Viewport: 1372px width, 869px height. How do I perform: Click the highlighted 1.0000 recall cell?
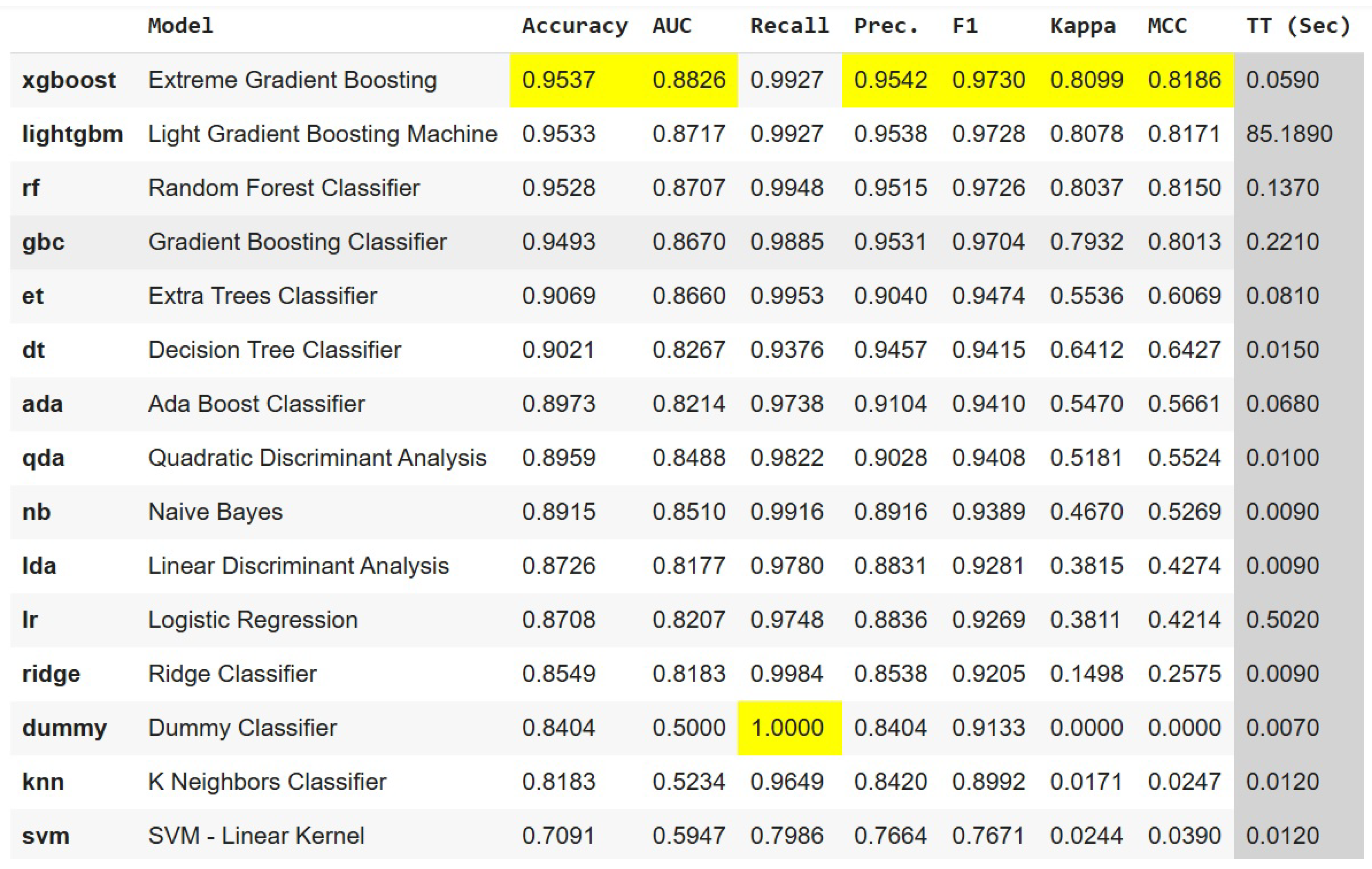pyautogui.click(x=787, y=728)
